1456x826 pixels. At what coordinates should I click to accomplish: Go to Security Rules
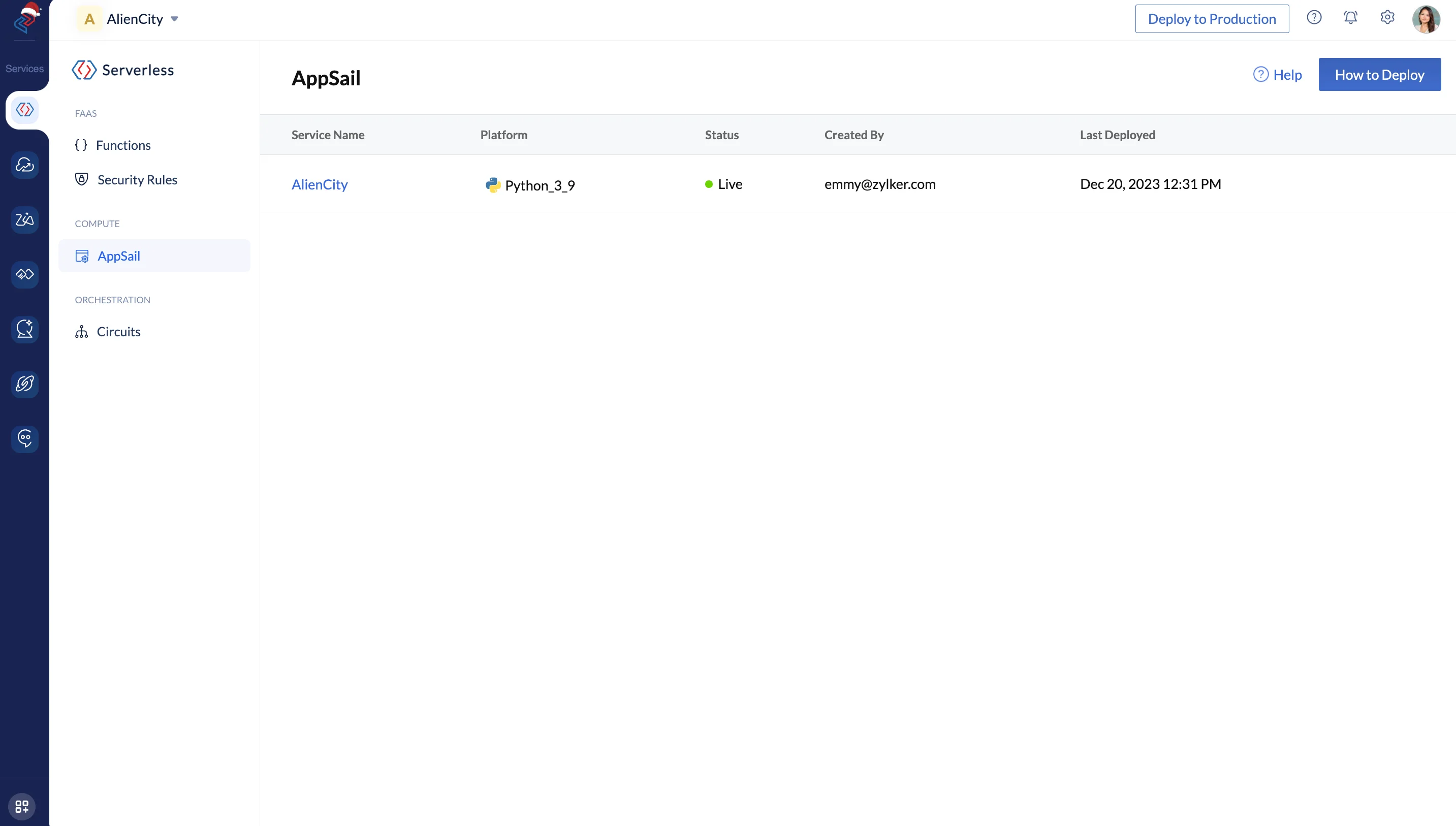(137, 180)
